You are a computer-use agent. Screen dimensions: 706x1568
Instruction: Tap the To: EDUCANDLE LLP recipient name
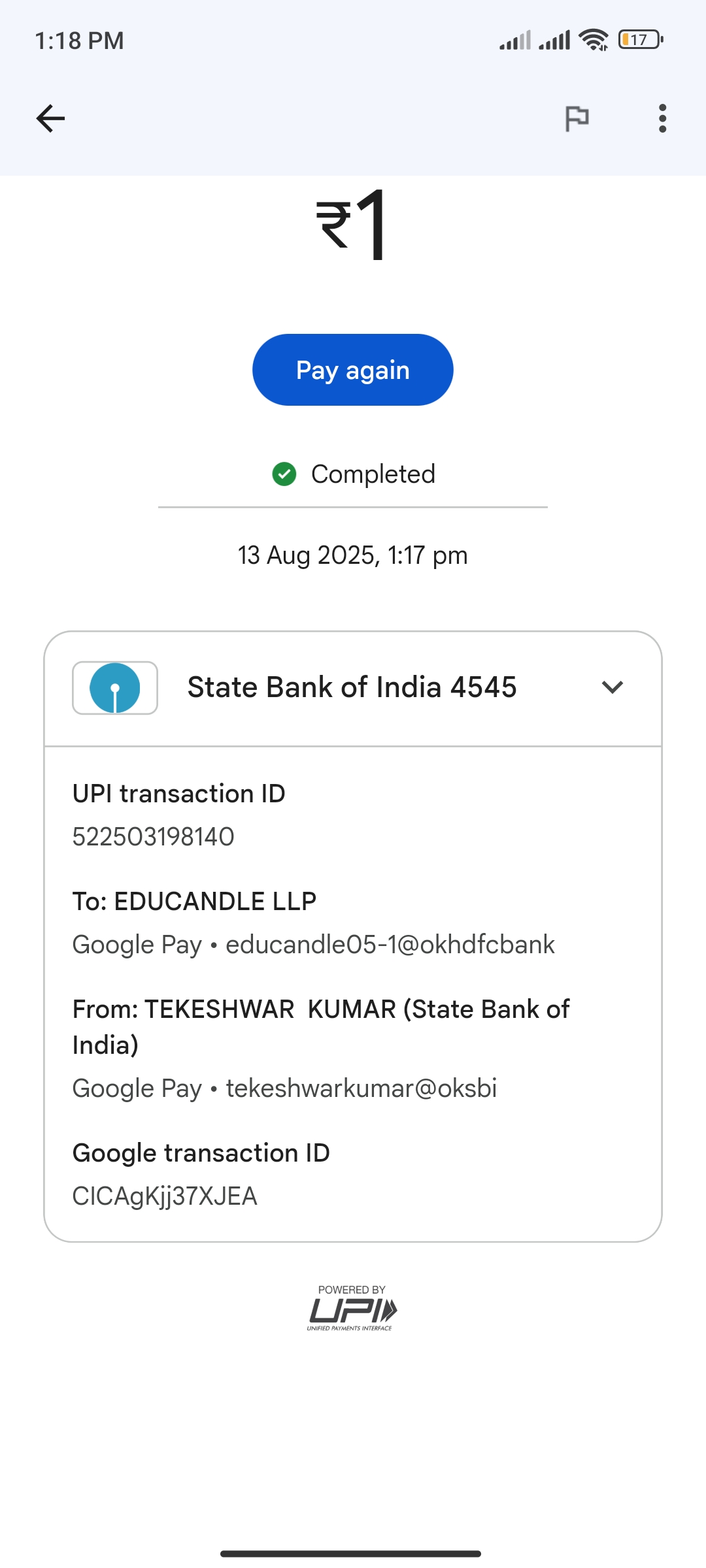(x=195, y=902)
